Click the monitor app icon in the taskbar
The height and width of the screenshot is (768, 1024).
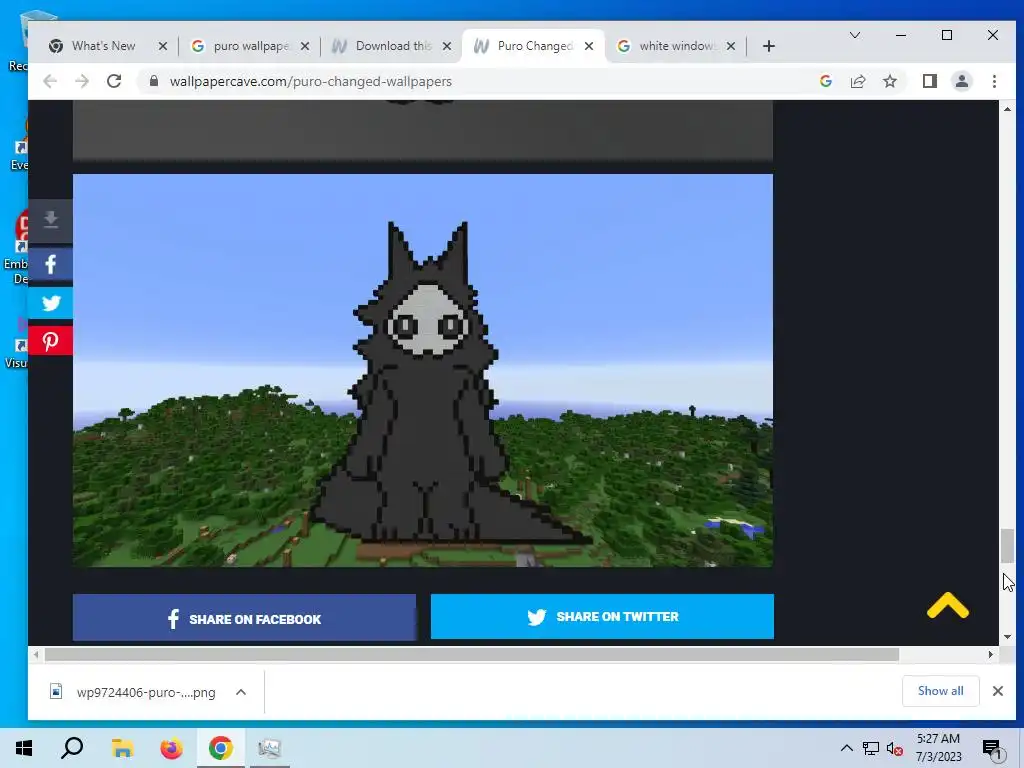tap(269, 748)
